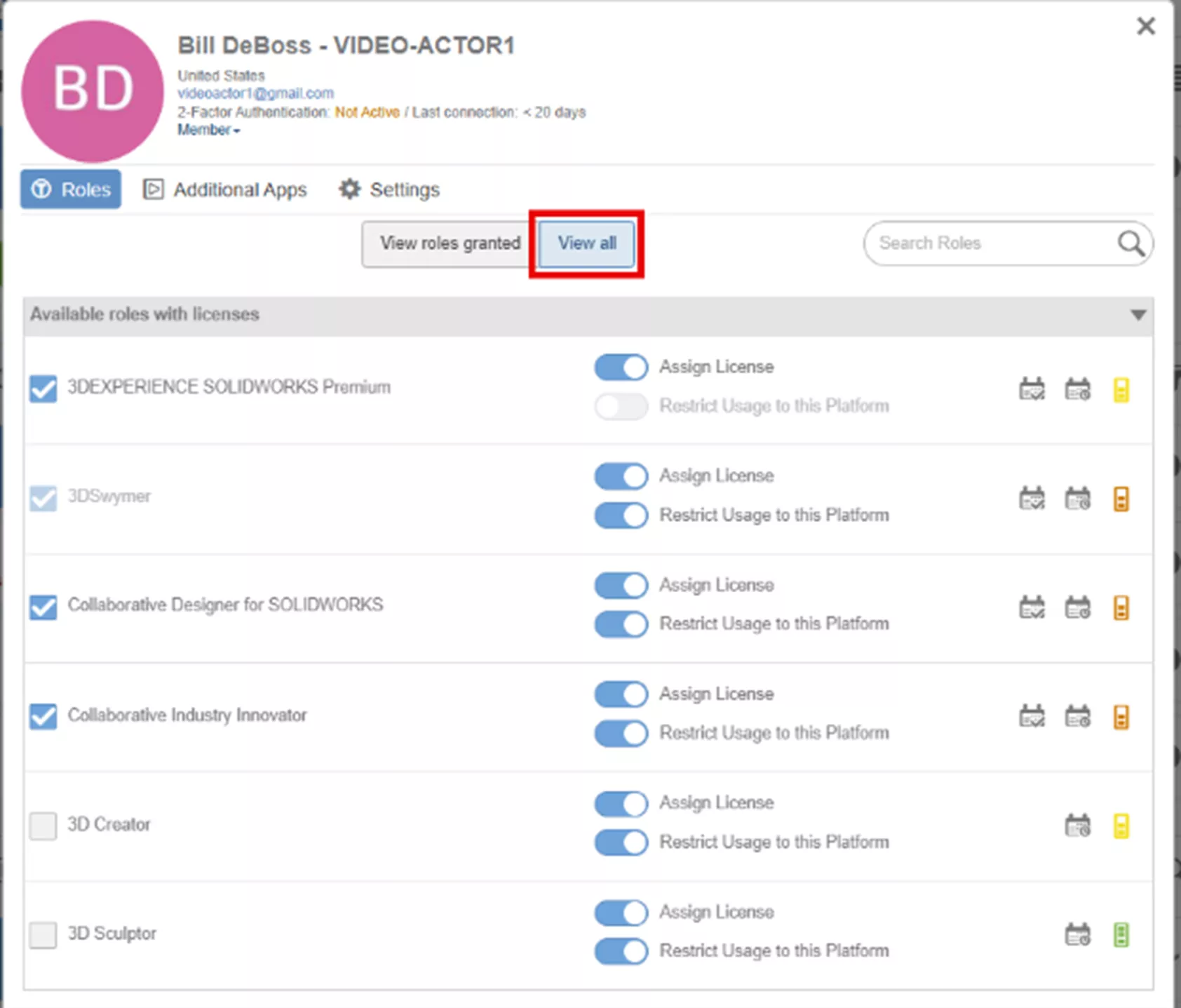Toggle Restrict Usage for 3D Sculptor
This screenshot has height=1008, width=1181.
[621, 952]
